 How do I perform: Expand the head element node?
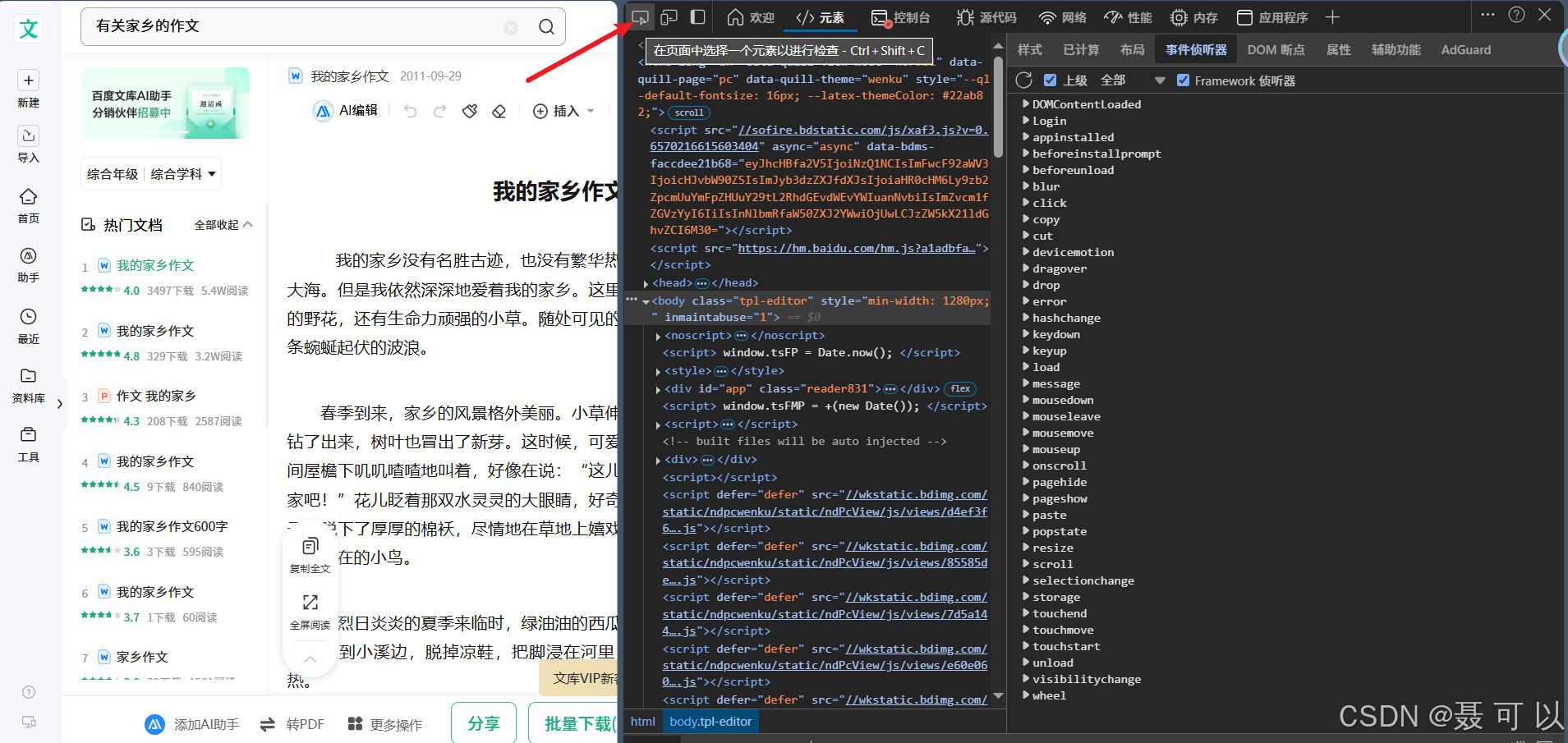(646, 284)
